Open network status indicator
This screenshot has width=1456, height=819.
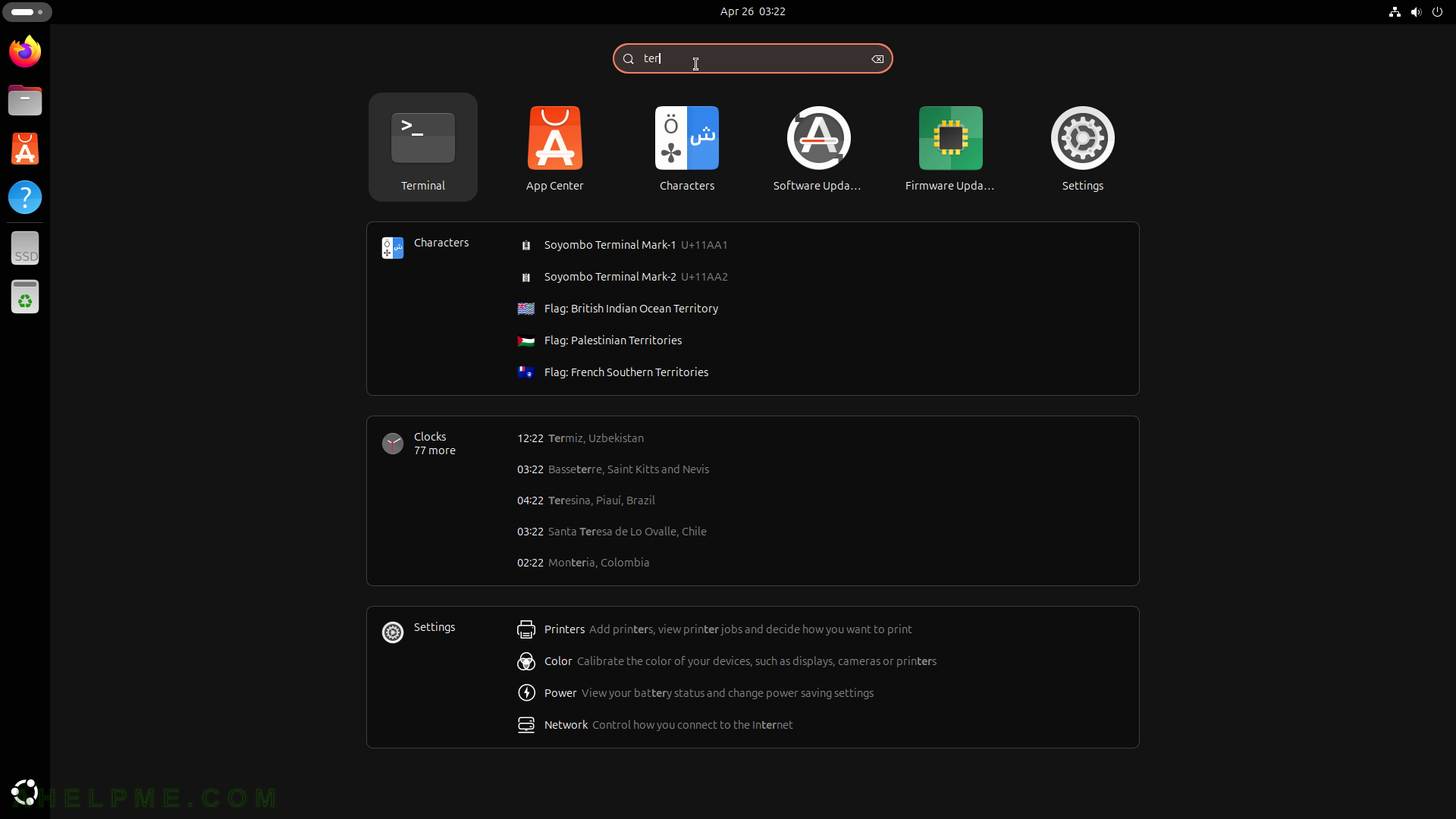[x=1395, y=11]
